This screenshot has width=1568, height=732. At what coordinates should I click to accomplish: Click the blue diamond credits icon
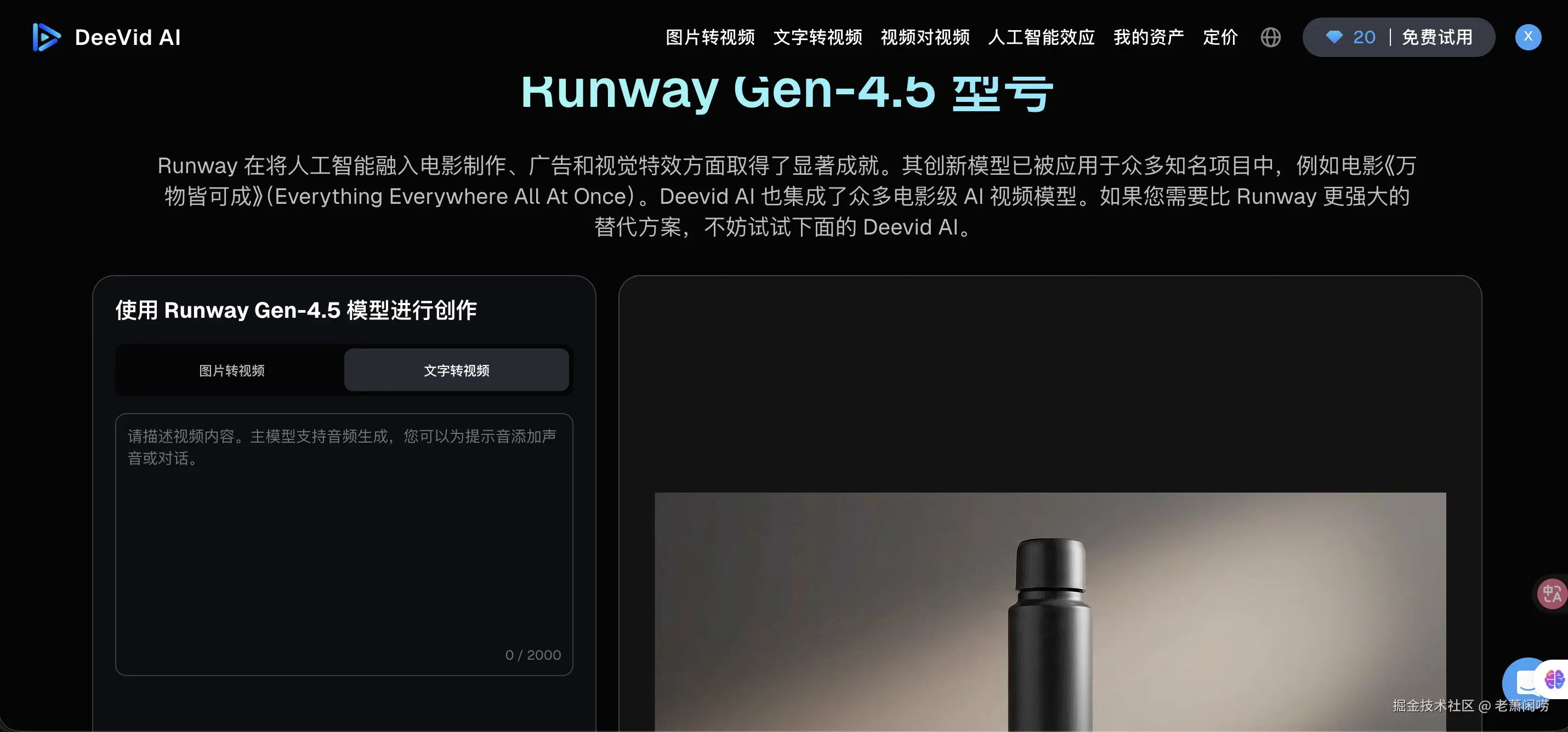pyautogui.click(x=1334, y=37)
